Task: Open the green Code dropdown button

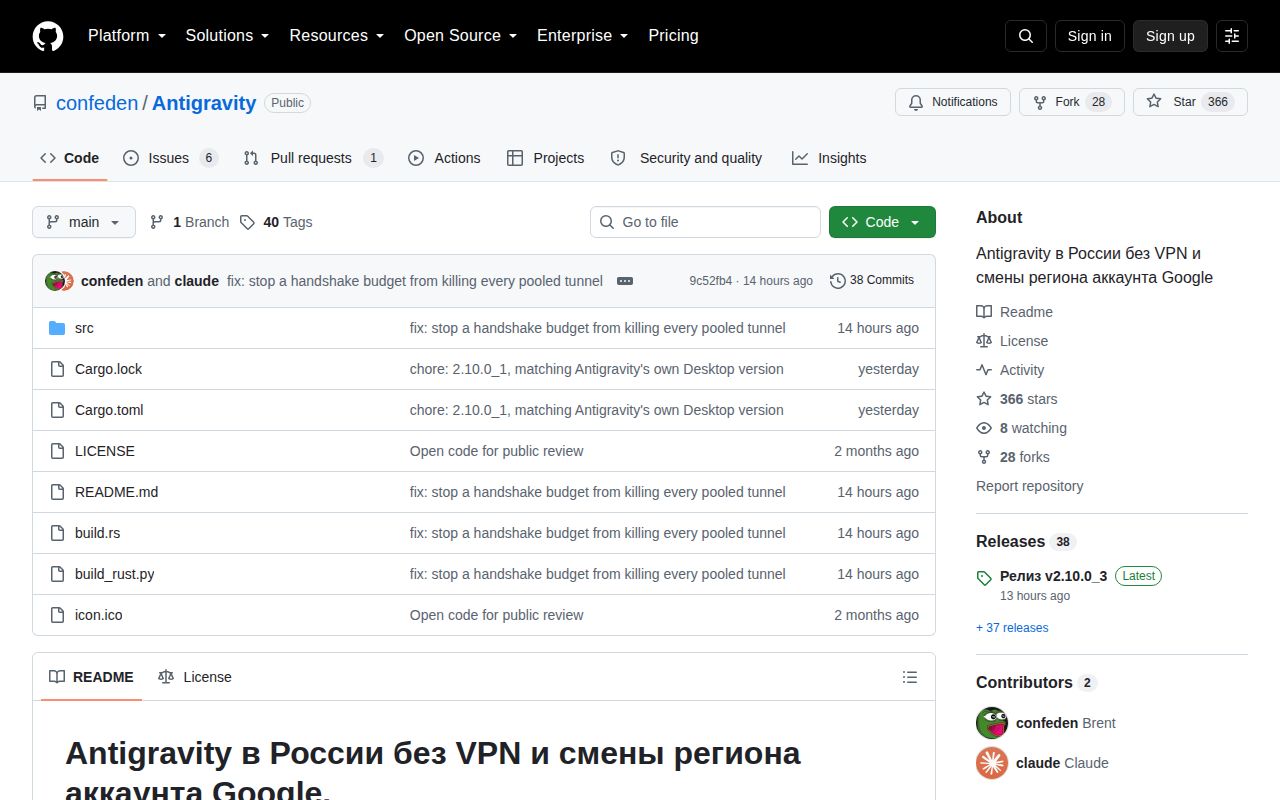Action: click(x=882, y=222)
